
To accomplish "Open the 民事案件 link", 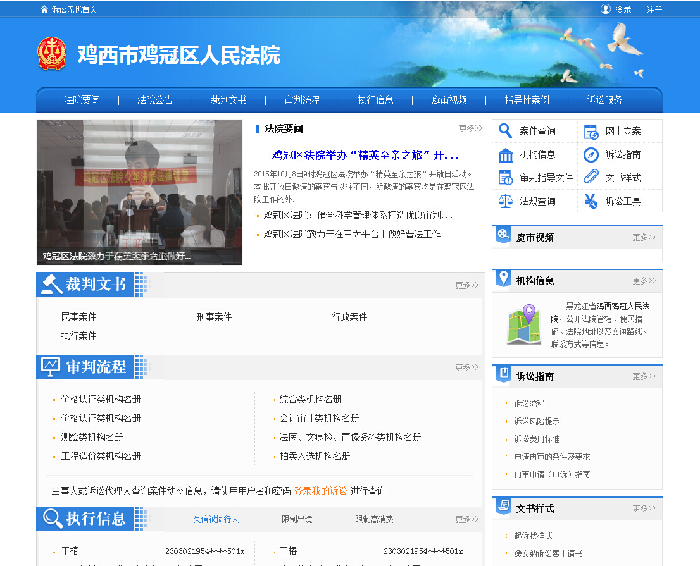I will pos(78,317).
